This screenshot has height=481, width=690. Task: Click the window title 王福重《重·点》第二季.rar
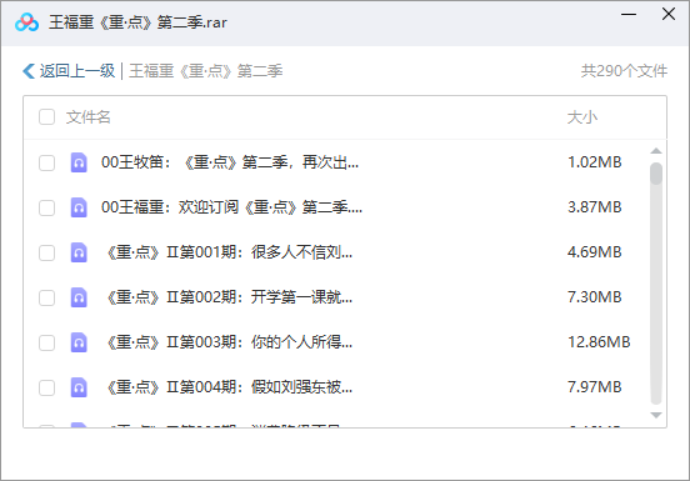[x=138, y=22]
